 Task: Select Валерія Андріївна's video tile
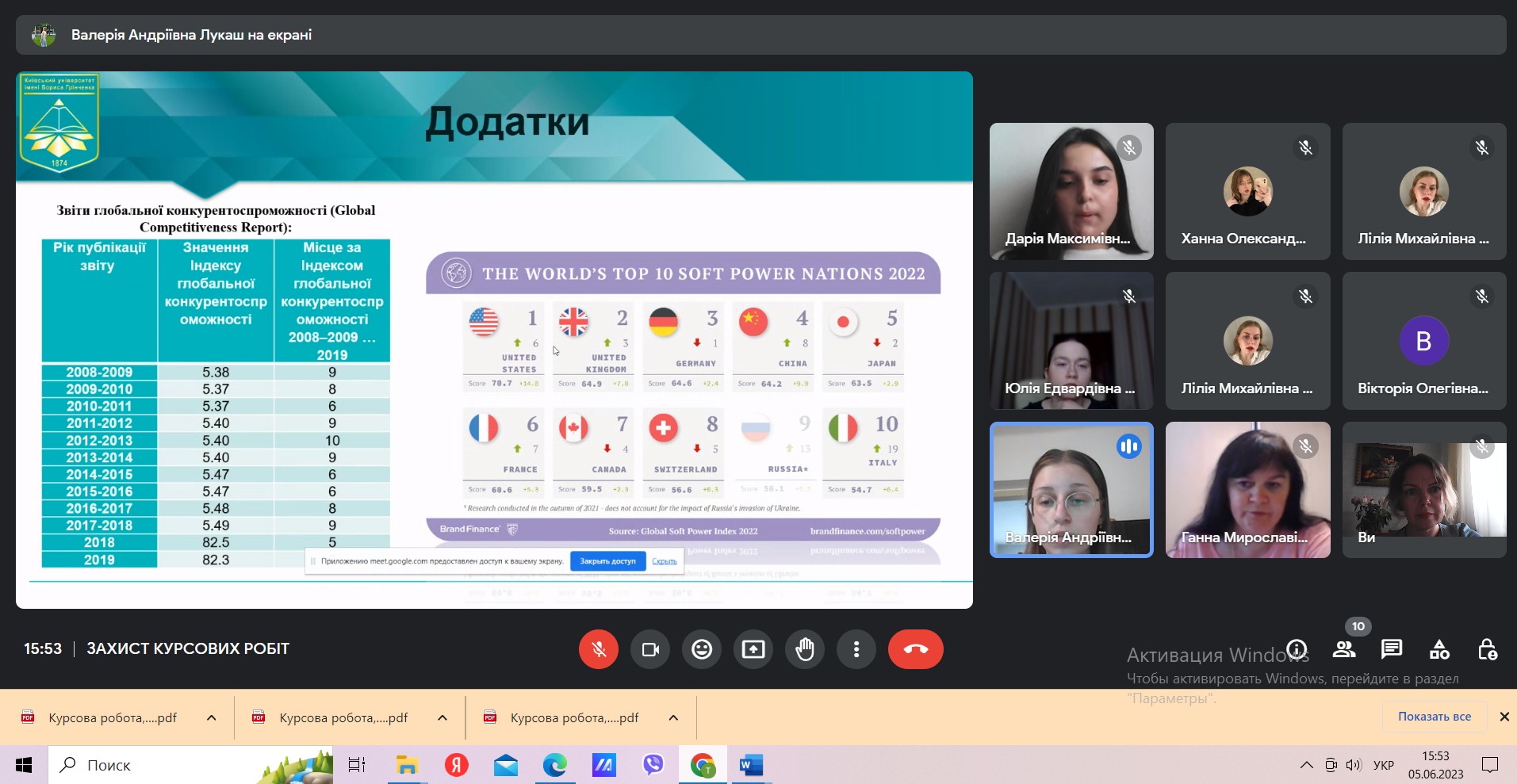(1071, 489)
